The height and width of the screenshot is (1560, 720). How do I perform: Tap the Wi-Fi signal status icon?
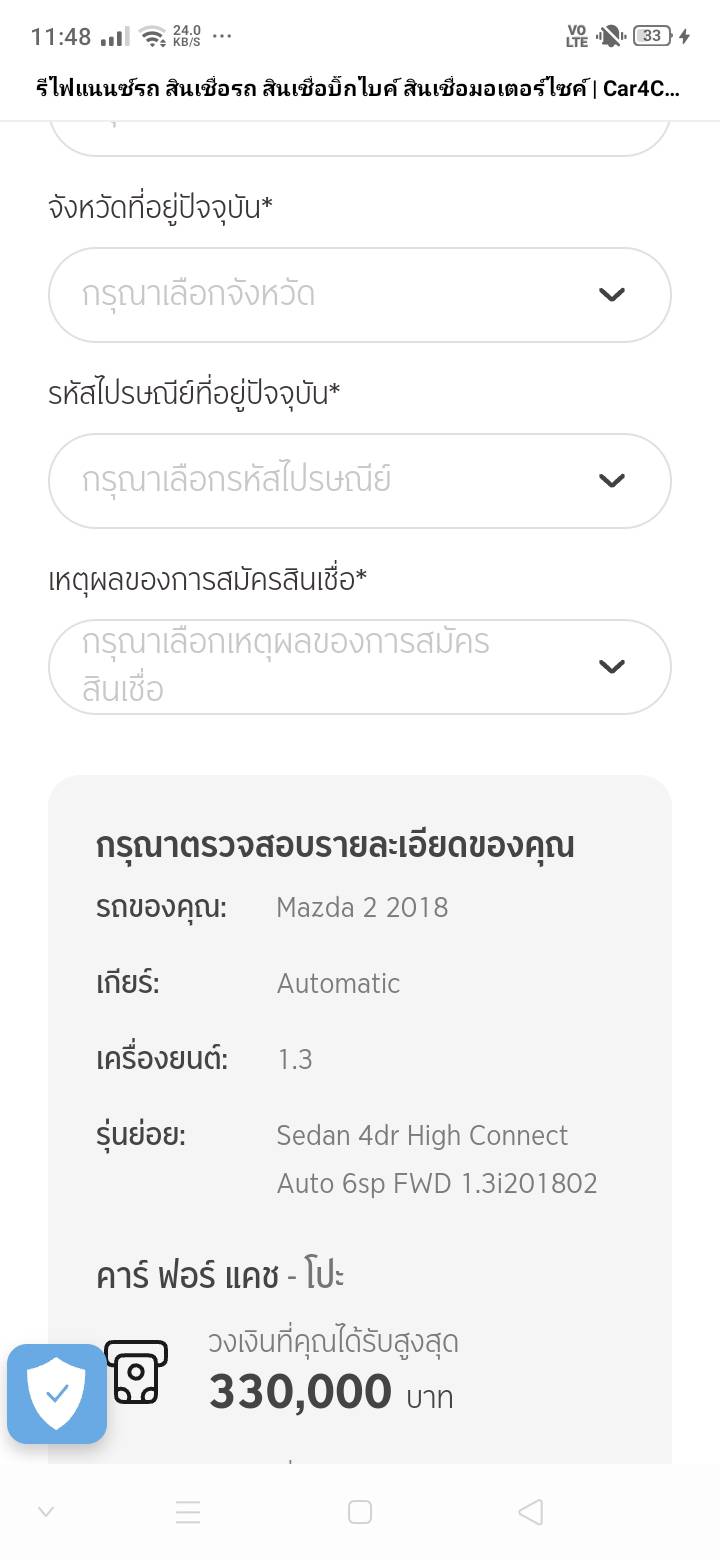coord(153,37)
